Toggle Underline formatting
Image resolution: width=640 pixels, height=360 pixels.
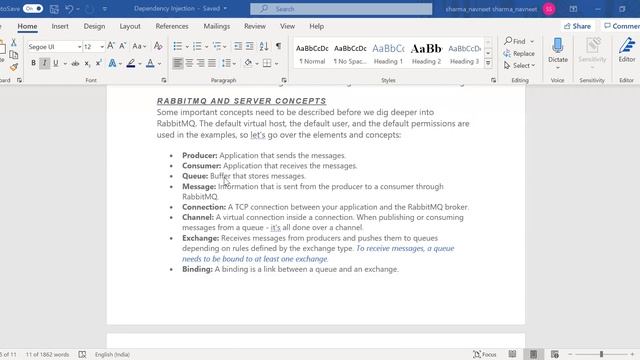56,63
